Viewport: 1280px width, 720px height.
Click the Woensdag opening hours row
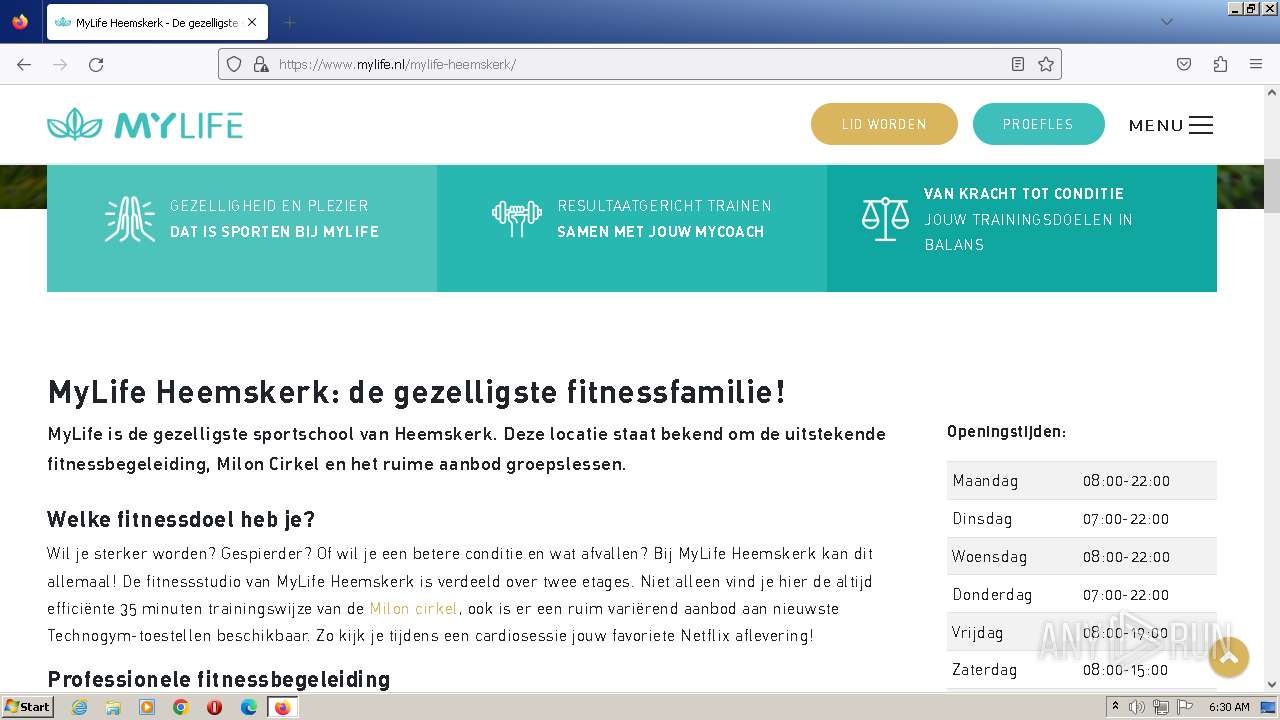pos(1082,556)
